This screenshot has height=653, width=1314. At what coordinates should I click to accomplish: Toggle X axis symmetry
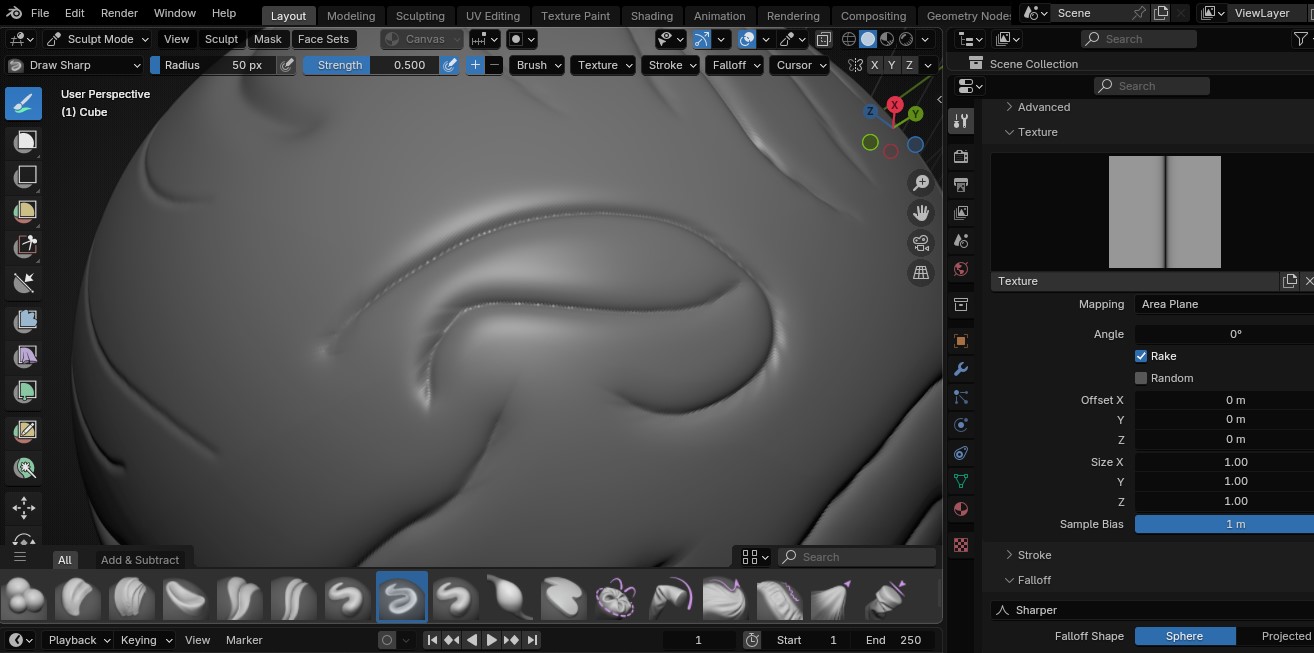click(x=875, y=65)
